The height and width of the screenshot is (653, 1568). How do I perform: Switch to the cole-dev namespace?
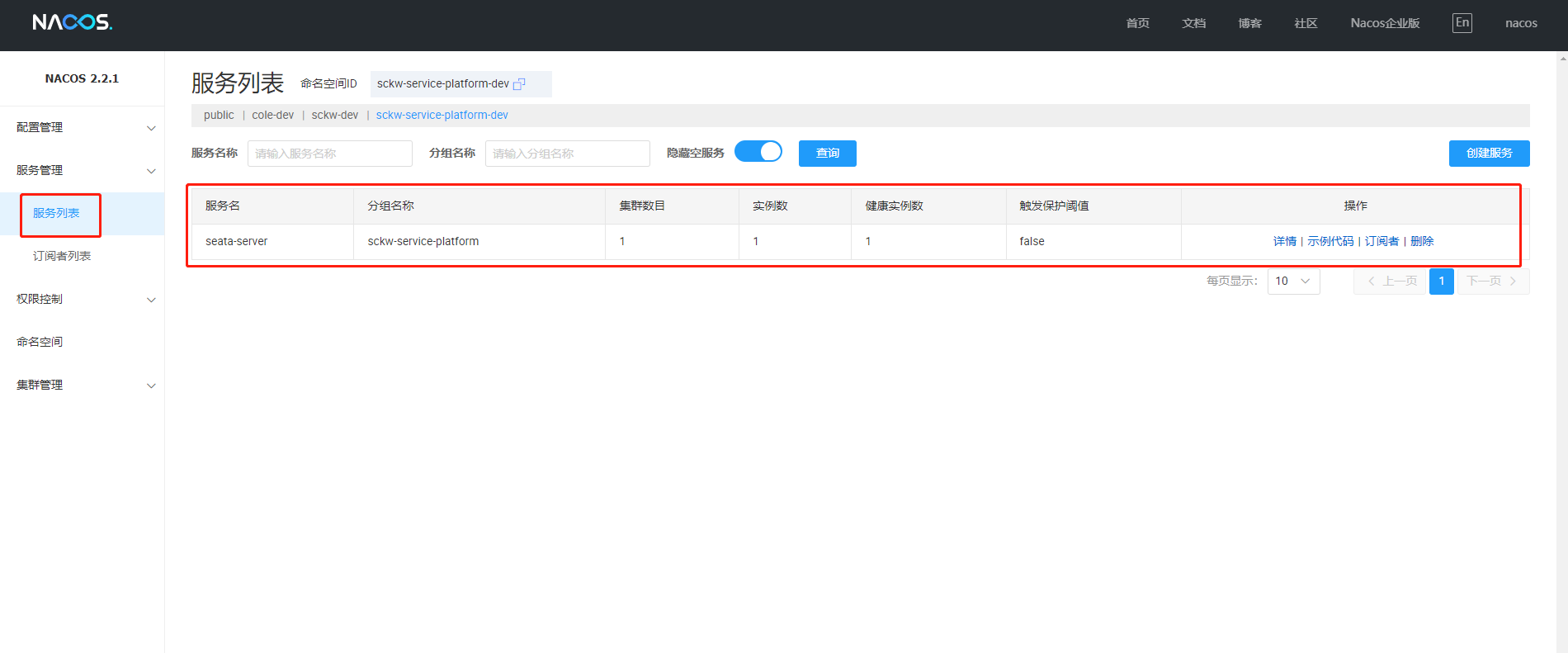272,116
